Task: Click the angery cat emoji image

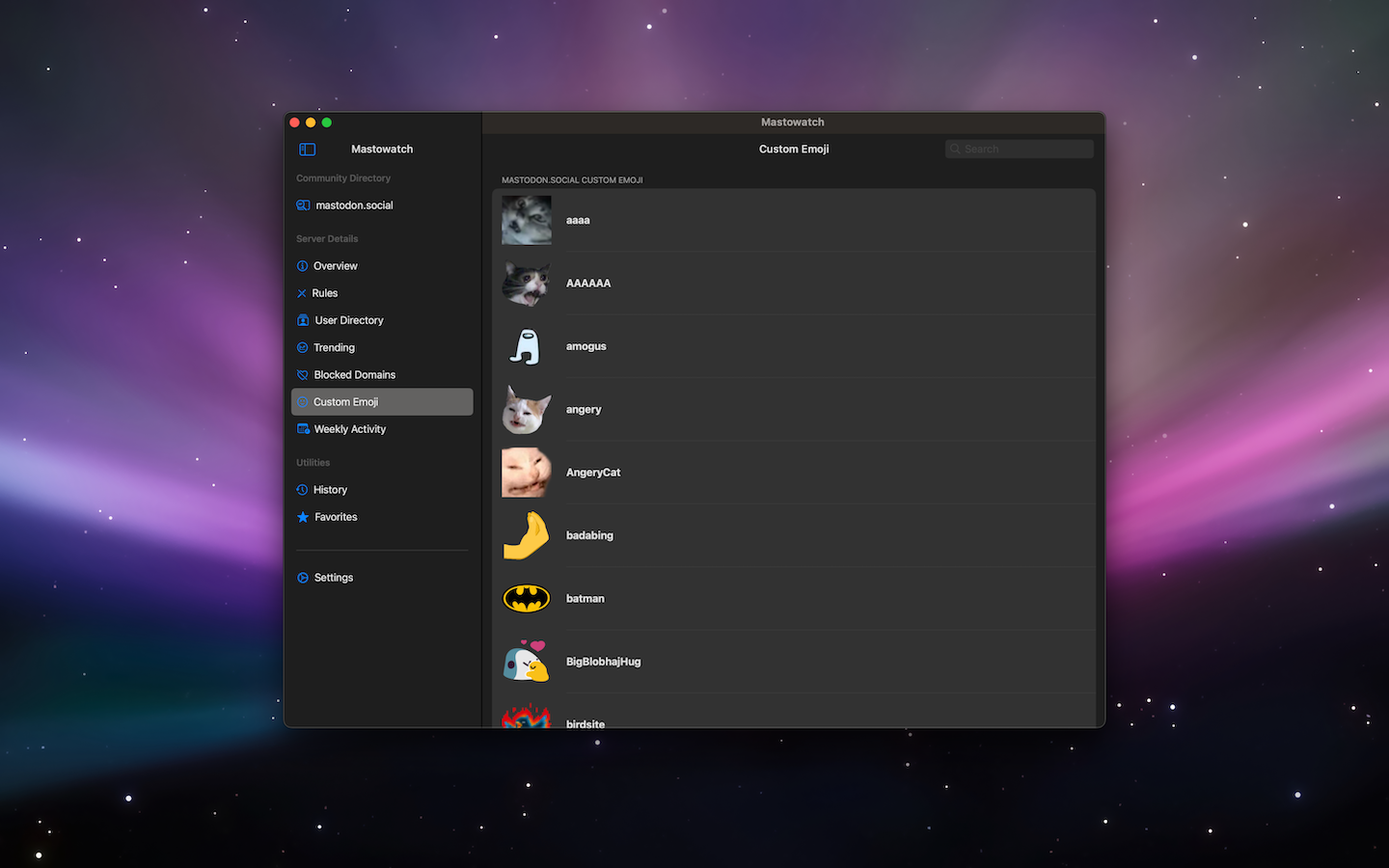Action: click(527, 410)
